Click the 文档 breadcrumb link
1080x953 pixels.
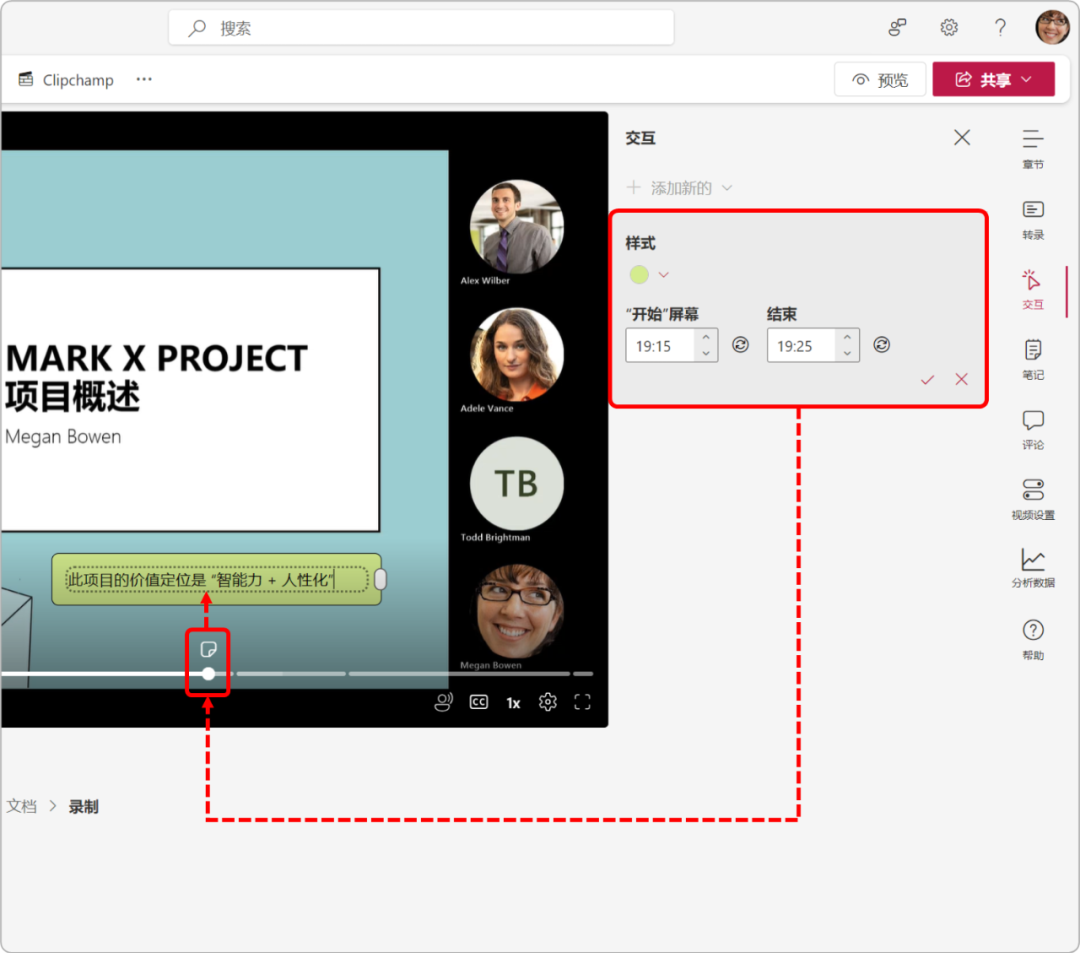click(x=21, y=806)
